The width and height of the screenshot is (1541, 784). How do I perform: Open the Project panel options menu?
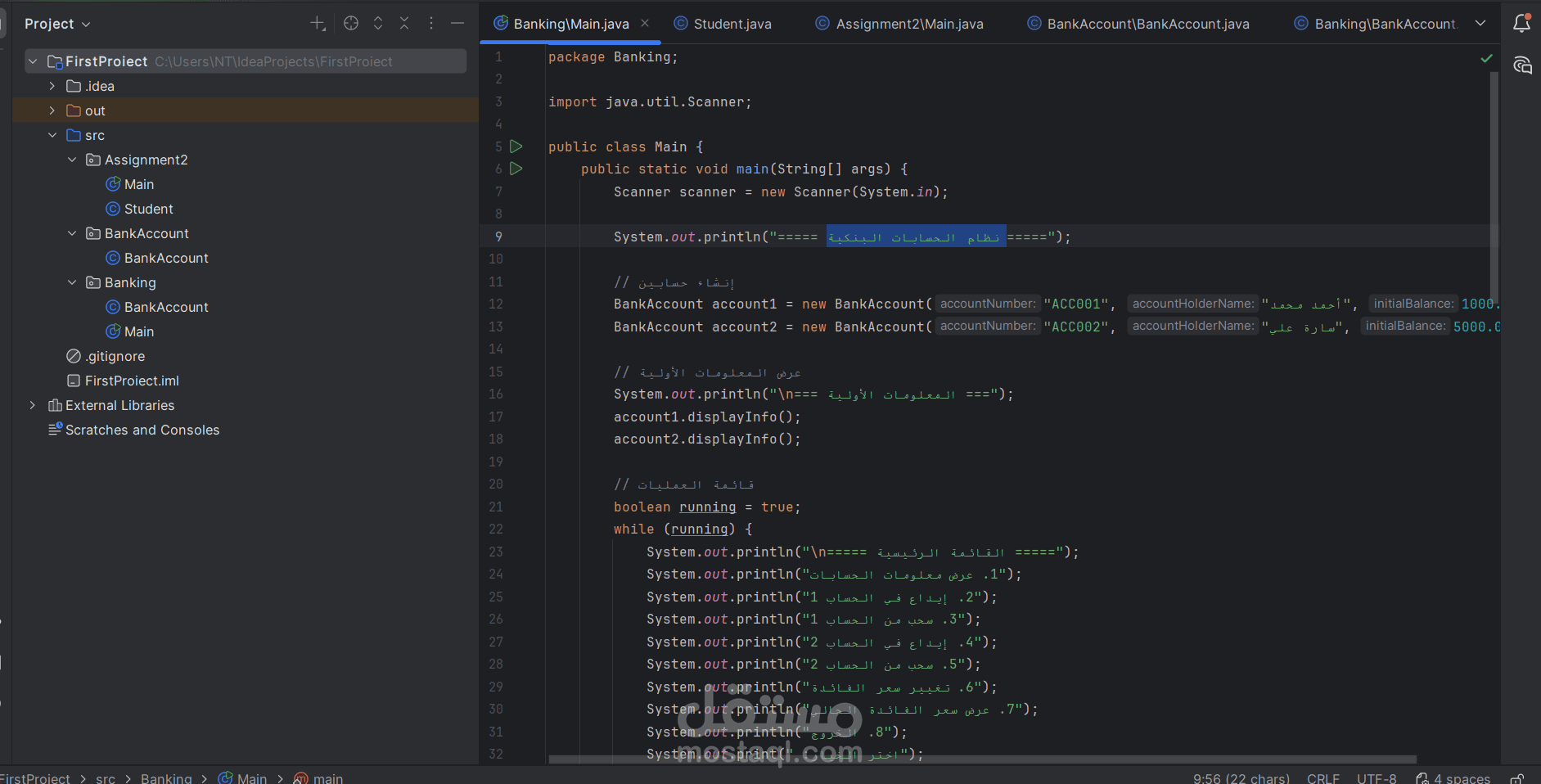pos(431,24)
